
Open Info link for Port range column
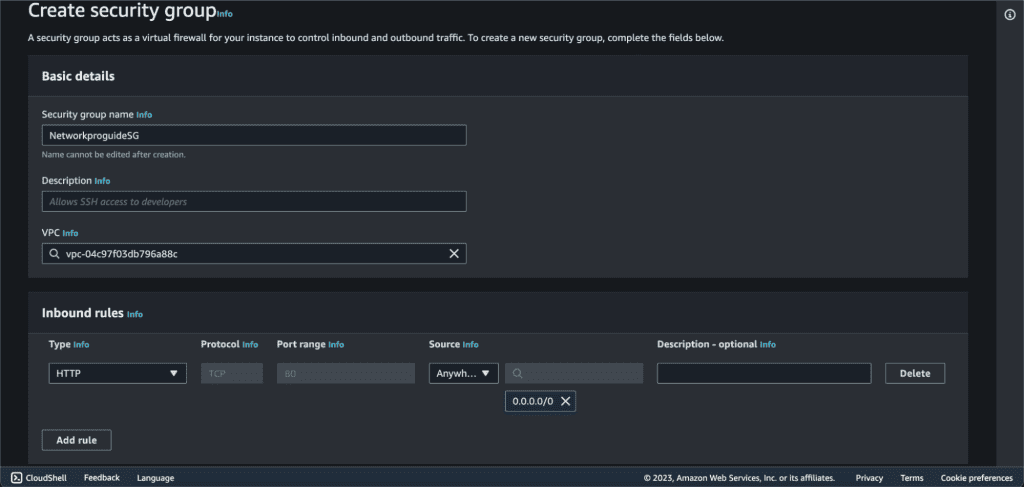[x=336, y=344]
